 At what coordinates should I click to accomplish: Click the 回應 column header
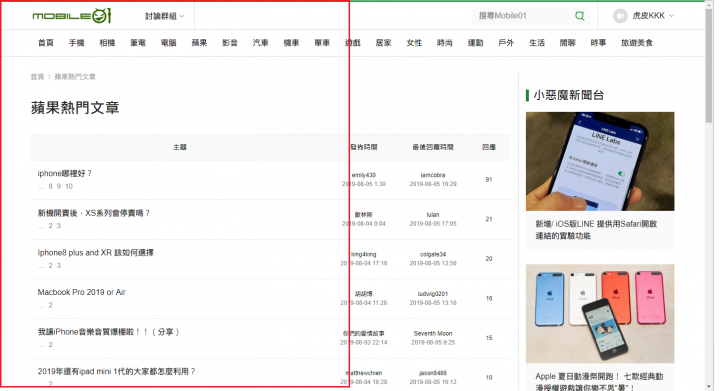click(x=489, y=147)
